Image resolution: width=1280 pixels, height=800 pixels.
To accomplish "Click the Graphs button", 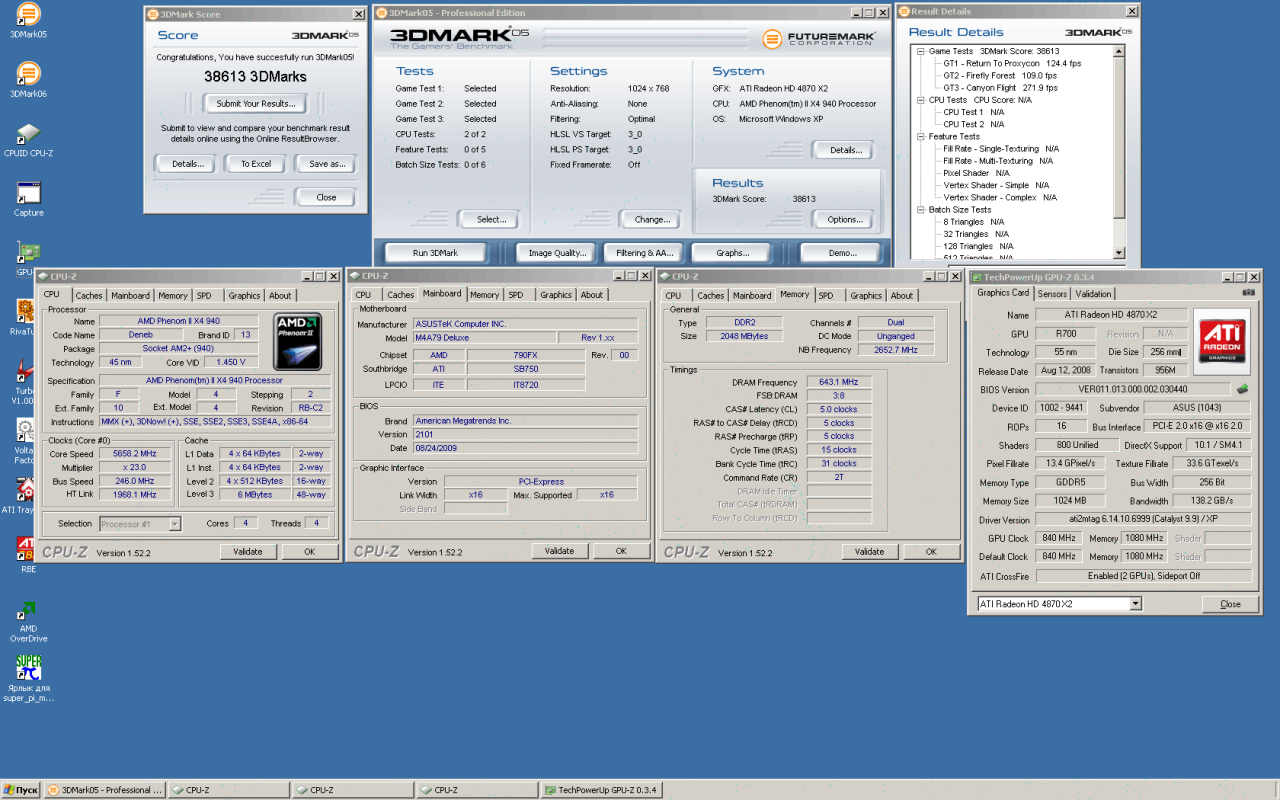I will click(733, 253).
